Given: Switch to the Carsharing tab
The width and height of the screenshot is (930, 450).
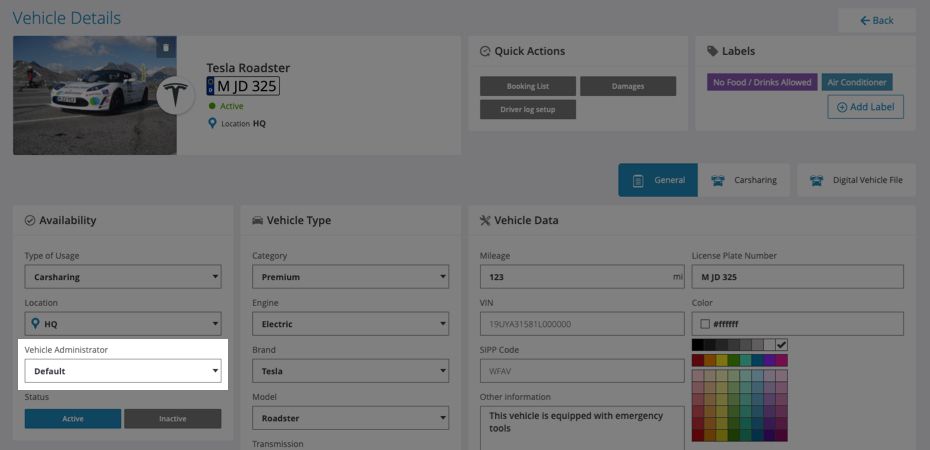Looking at the screenshot, I should coord(744,180).
